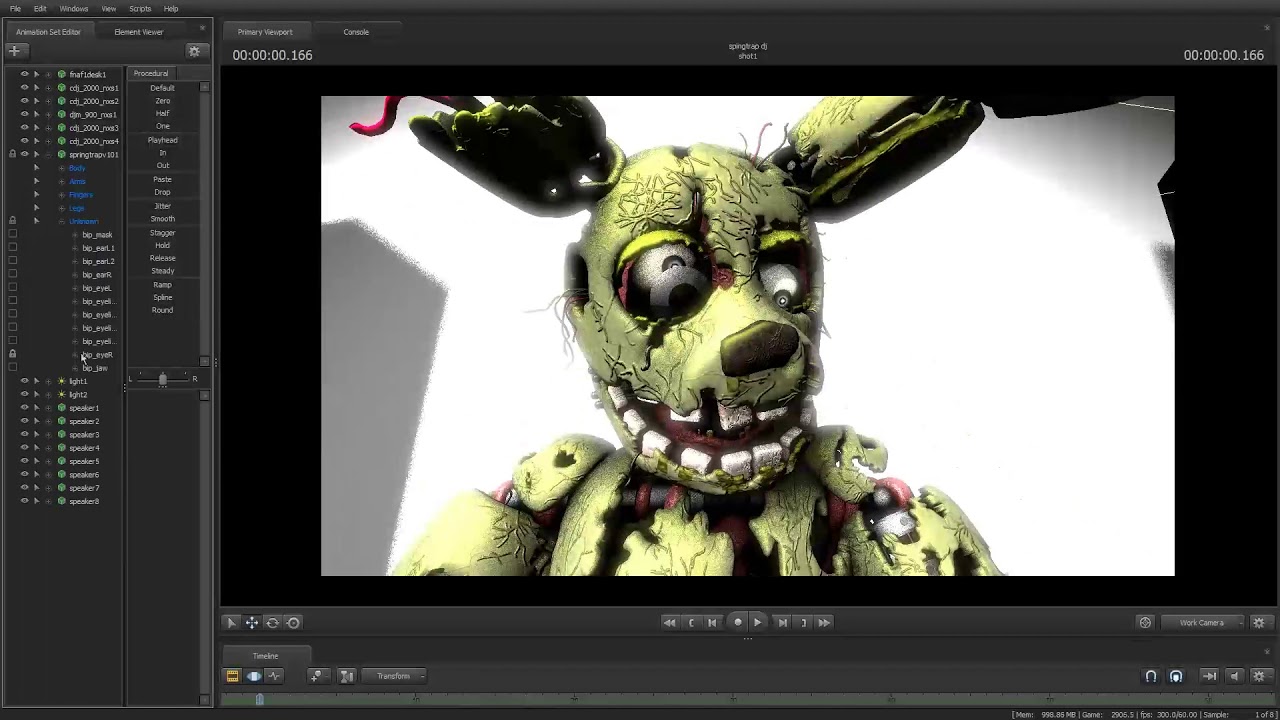Click the snap-to-frame arrow icon
Image resolution: width=1280 pixels, height=720 pixels.
pos(1209,676)
